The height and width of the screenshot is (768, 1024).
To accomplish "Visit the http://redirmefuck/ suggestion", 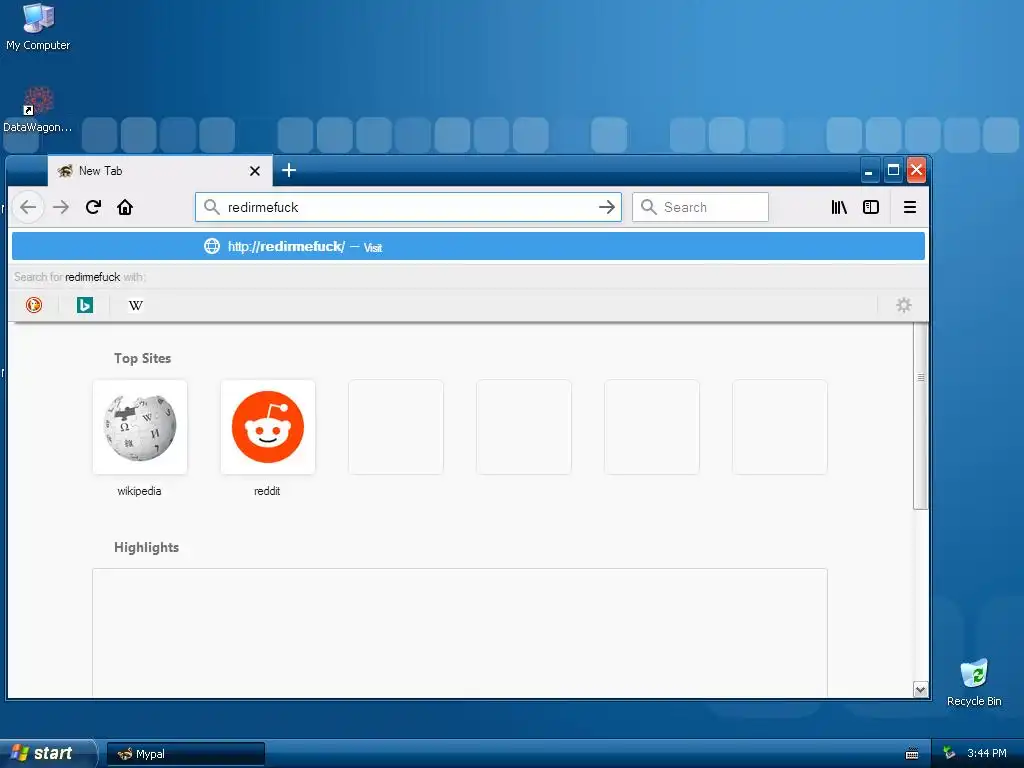I will 468,246.
